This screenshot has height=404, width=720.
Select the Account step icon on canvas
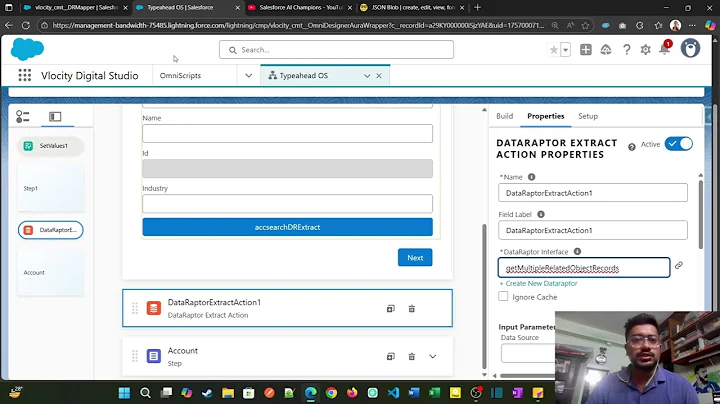[154, 356]
